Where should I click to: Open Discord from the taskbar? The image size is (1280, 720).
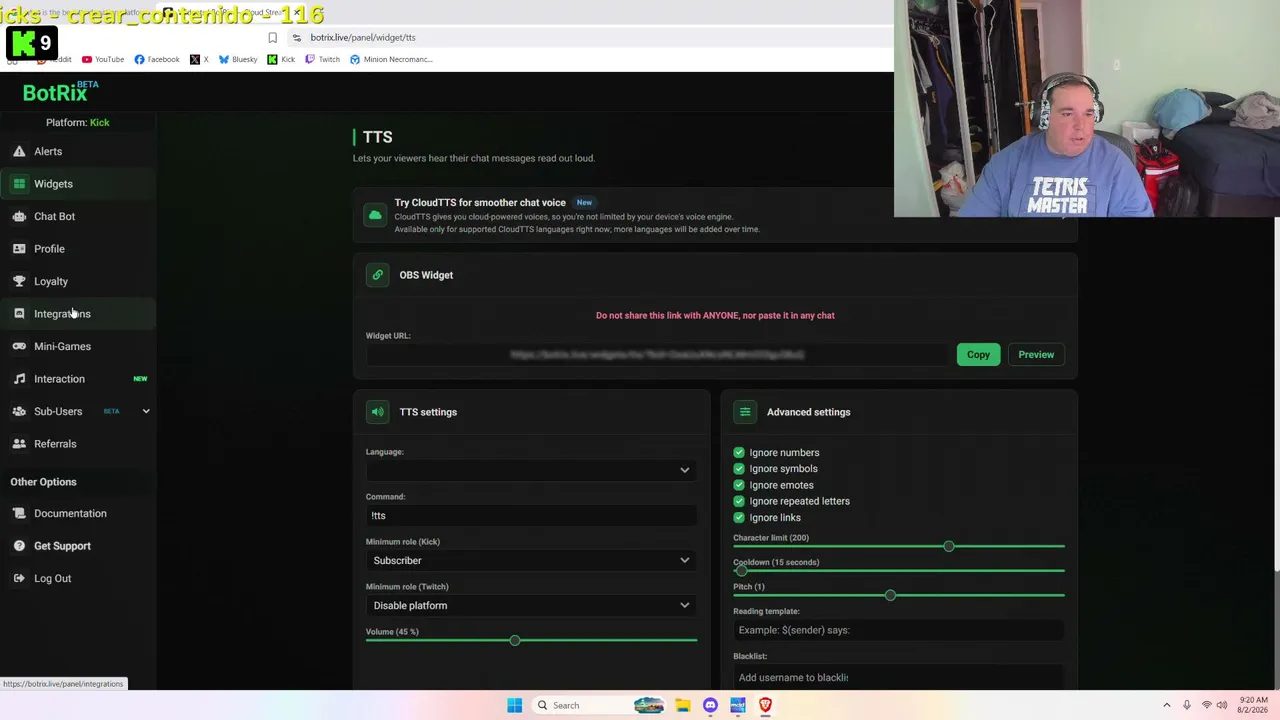click(x=710, y=705)
